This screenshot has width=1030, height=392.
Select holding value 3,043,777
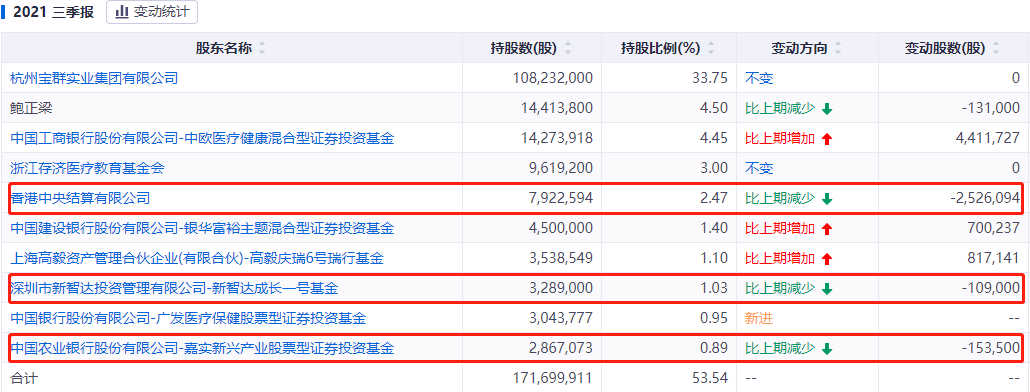point(560,318)
